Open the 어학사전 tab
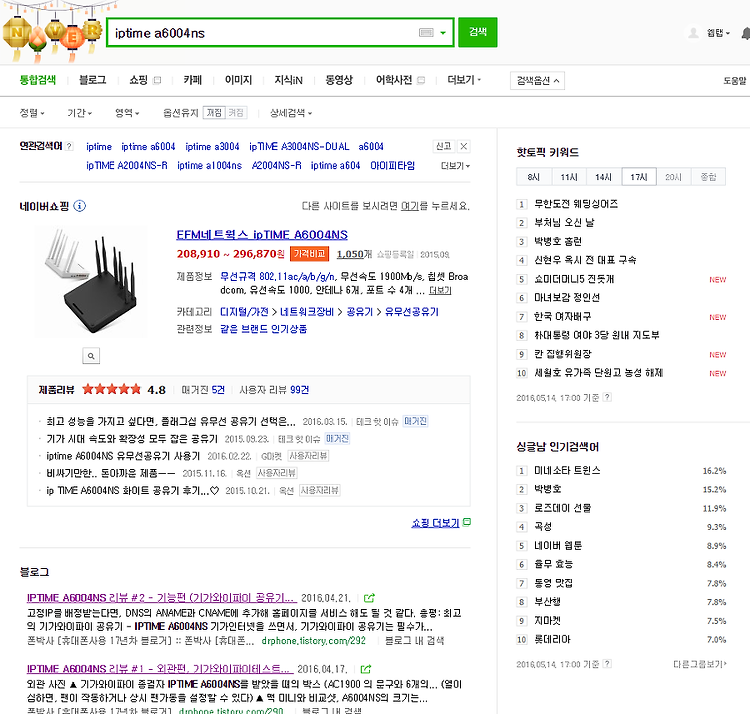750x714 pixels. coord(394,80)
